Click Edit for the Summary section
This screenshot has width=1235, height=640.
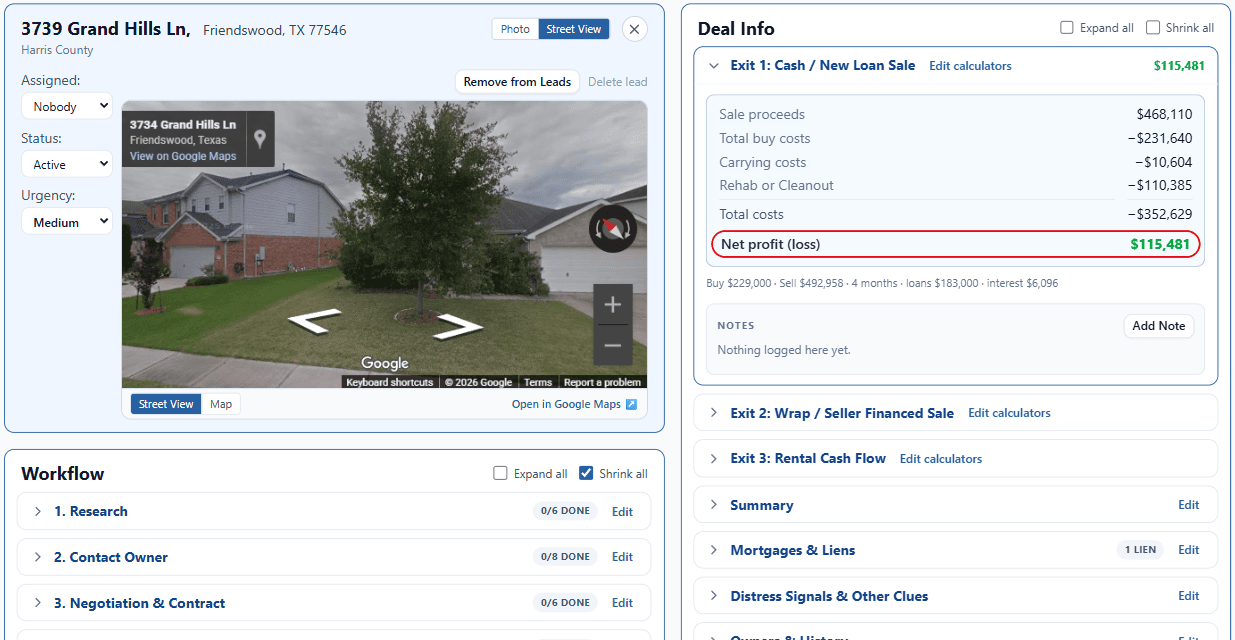coord(1188,505)
